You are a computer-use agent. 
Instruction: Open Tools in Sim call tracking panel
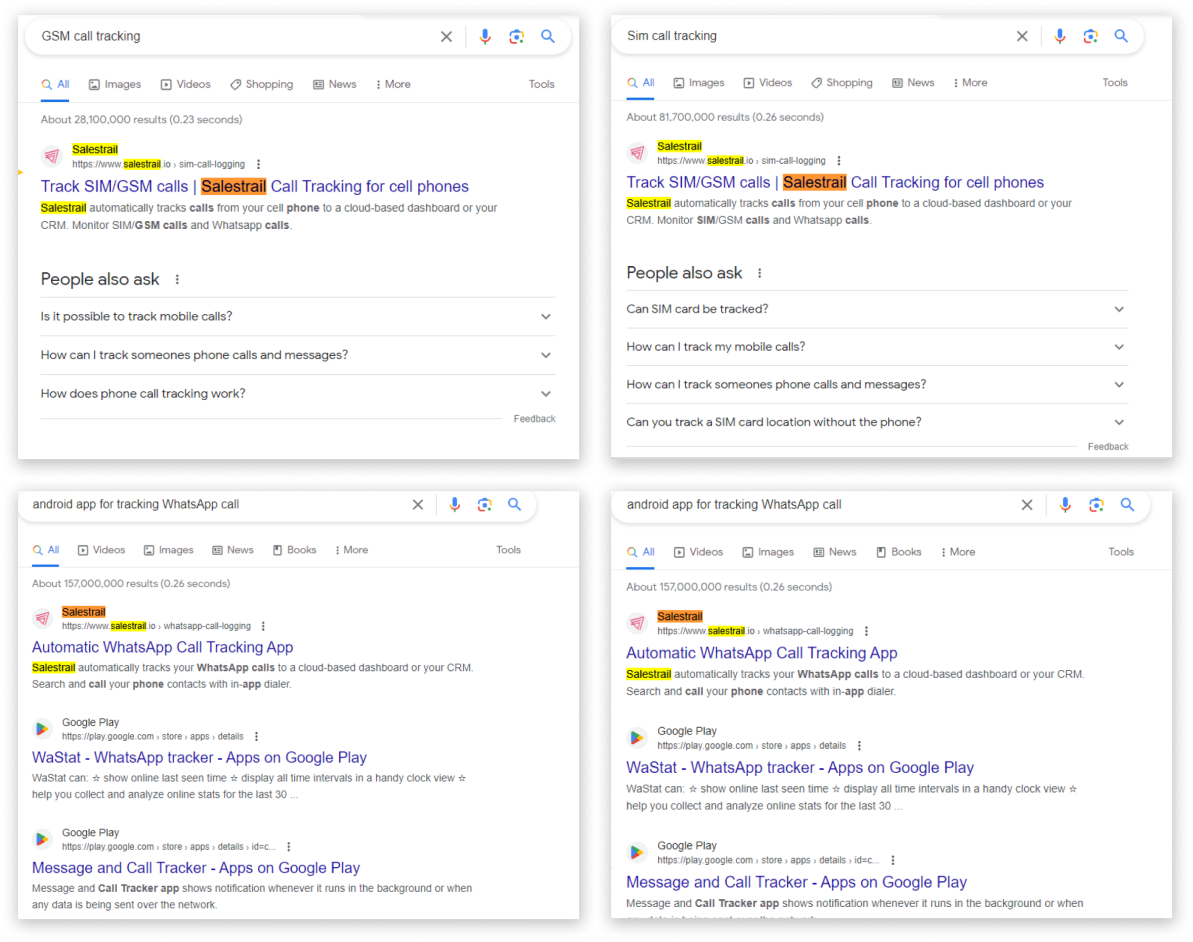pyautogui.click(x=1115, y=83)
